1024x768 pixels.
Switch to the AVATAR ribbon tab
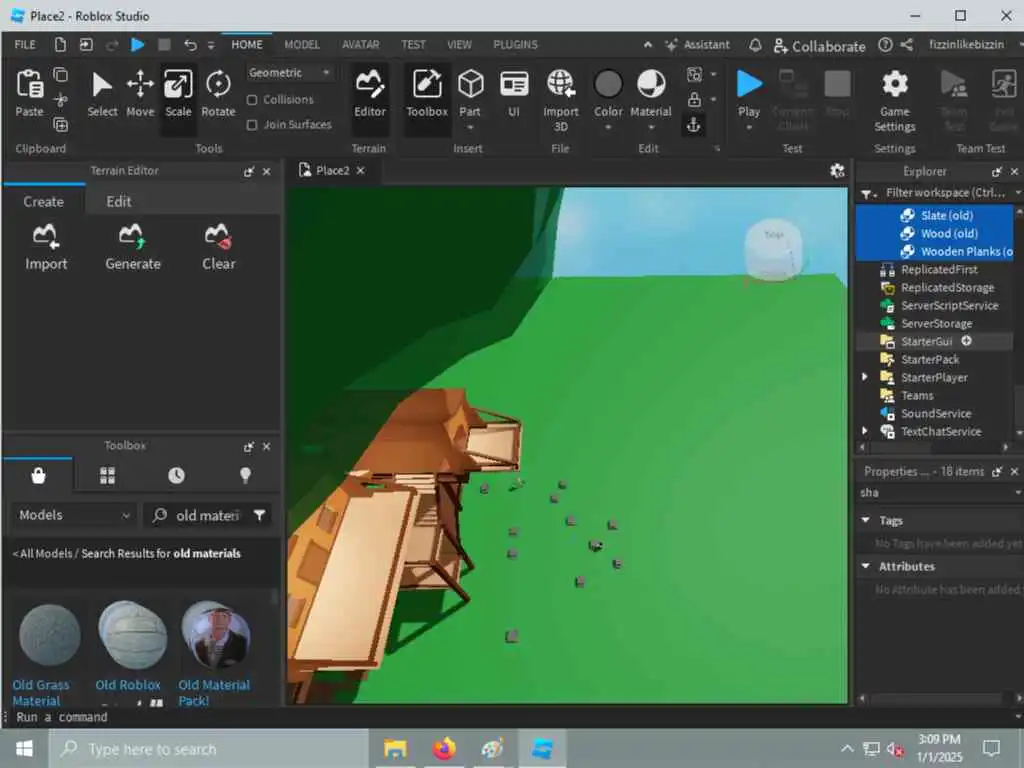click(360, 44)
